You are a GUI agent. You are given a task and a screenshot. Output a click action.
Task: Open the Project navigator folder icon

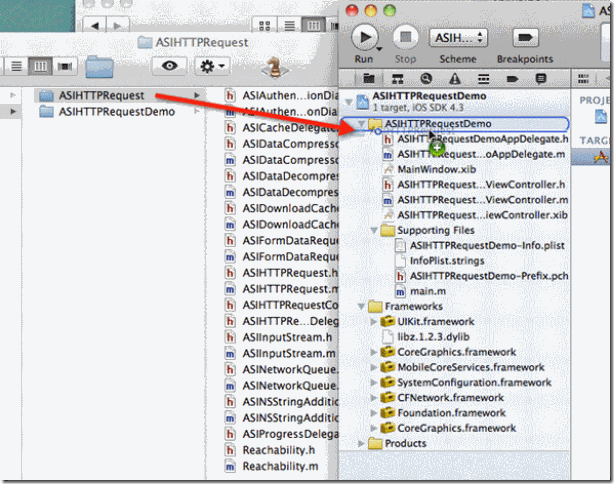tap(368, 79)
